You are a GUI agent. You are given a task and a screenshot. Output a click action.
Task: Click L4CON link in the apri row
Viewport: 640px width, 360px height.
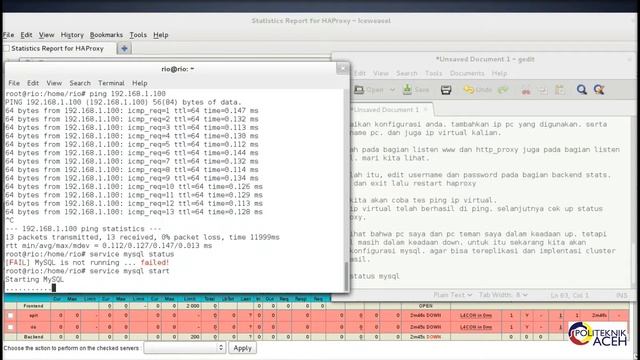476,316
